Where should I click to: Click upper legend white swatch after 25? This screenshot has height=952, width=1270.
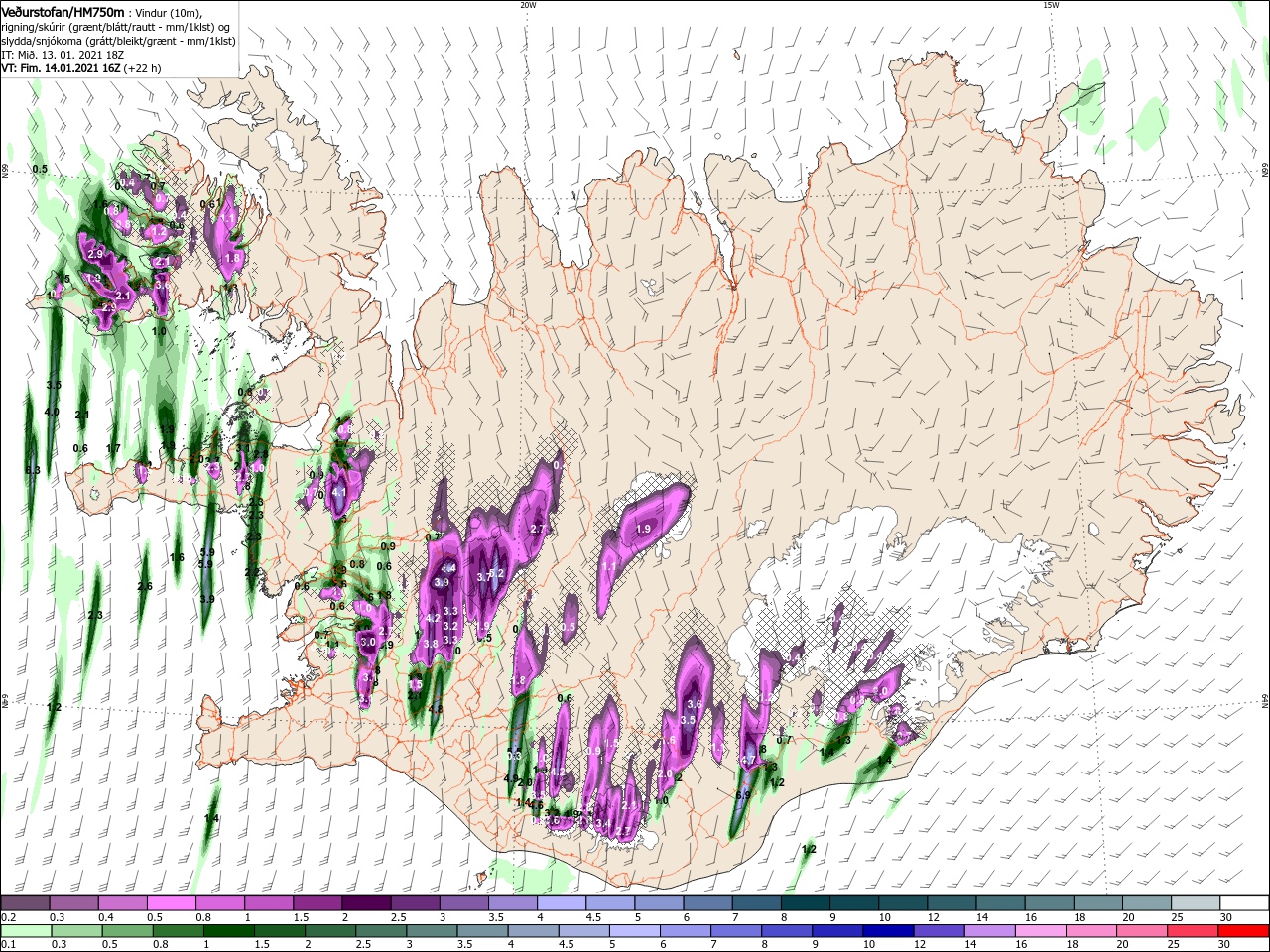(1244, 903)
